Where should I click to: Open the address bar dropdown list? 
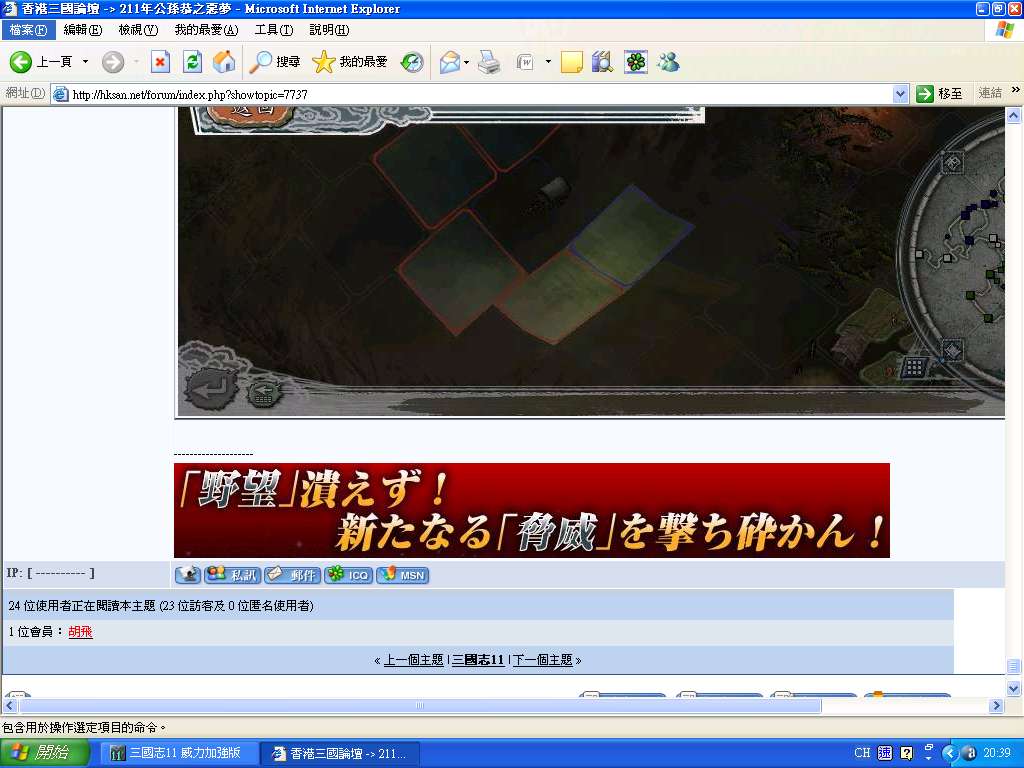click(901, 94)
